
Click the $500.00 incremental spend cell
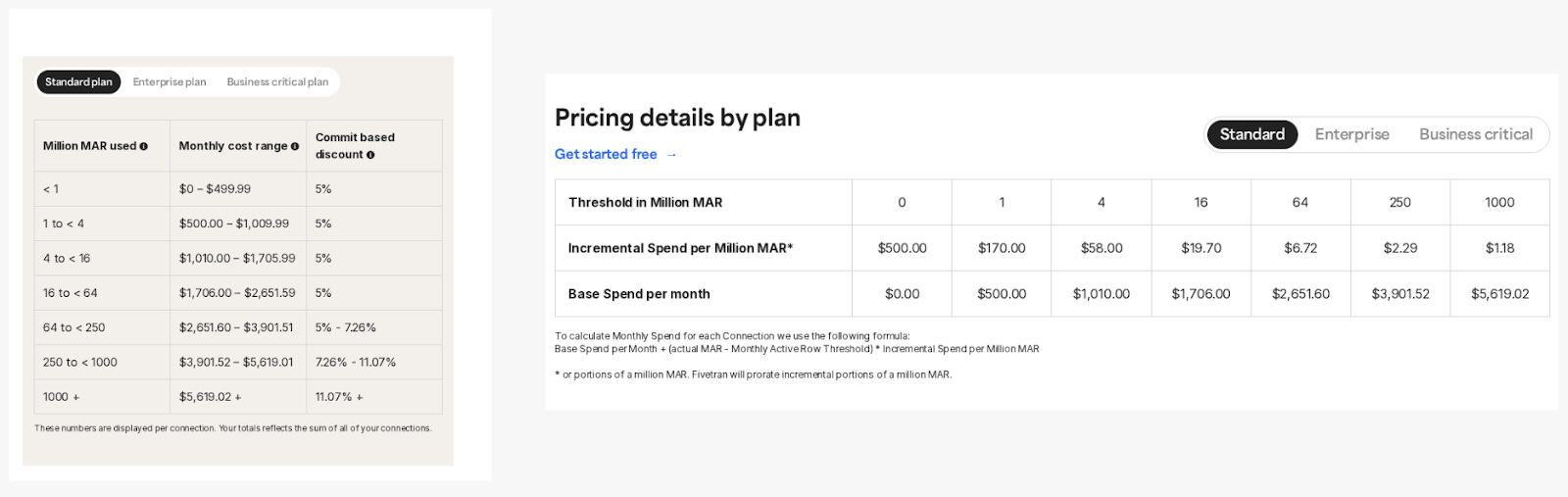coord(902,248)
